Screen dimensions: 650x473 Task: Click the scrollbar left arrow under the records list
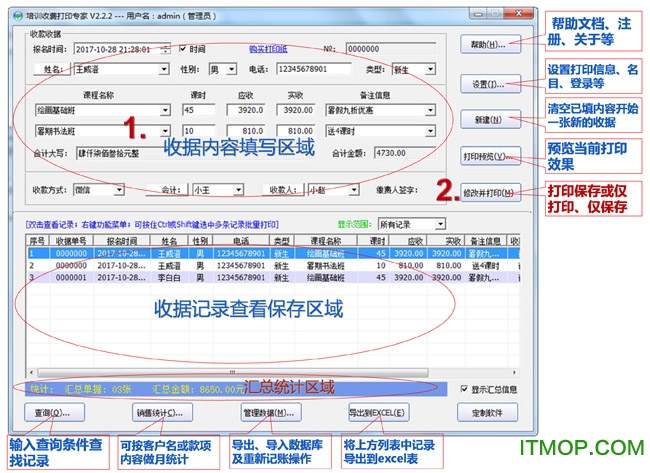[x=32, y=372]
